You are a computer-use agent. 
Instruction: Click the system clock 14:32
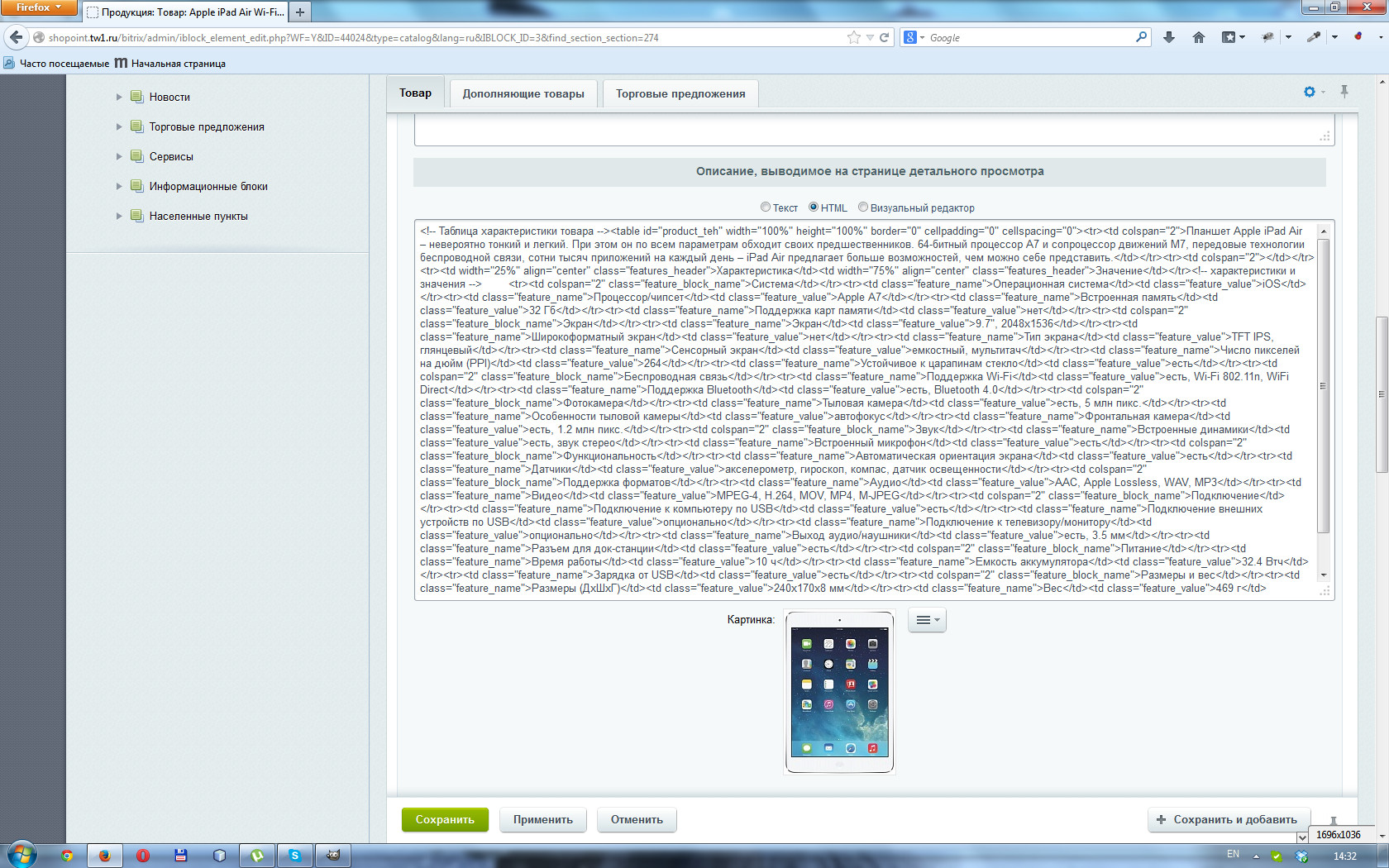(1344, 856)
